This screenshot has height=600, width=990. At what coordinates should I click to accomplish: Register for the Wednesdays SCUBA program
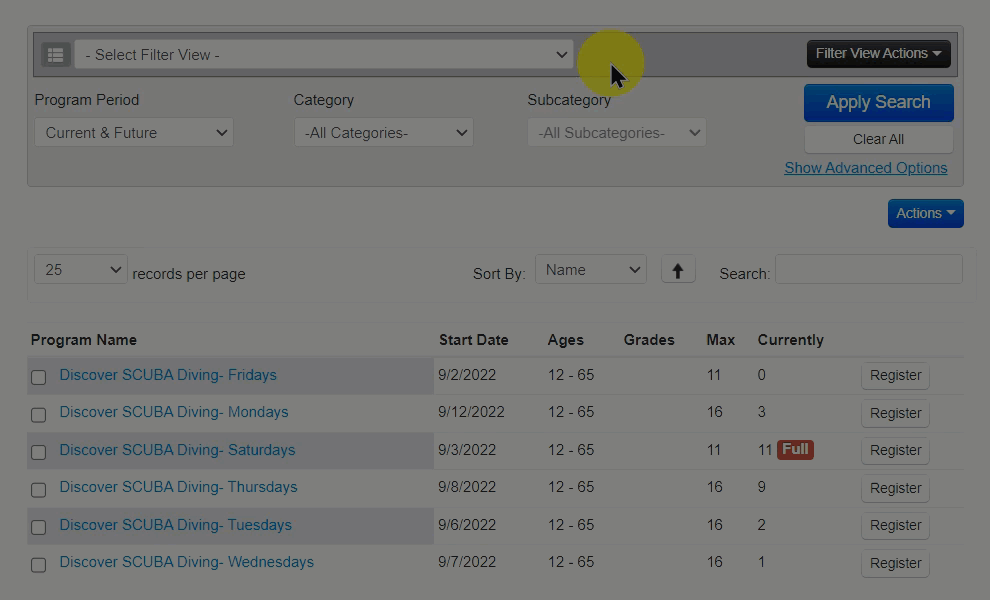[x=895, y=563]
